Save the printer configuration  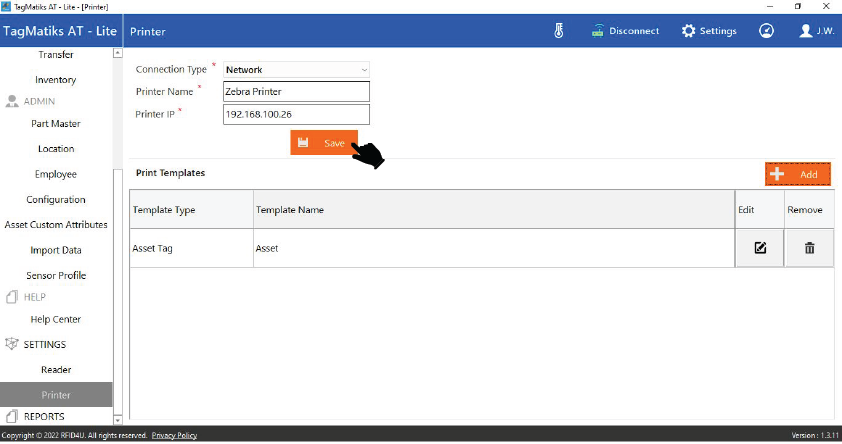tap(323, 143)
